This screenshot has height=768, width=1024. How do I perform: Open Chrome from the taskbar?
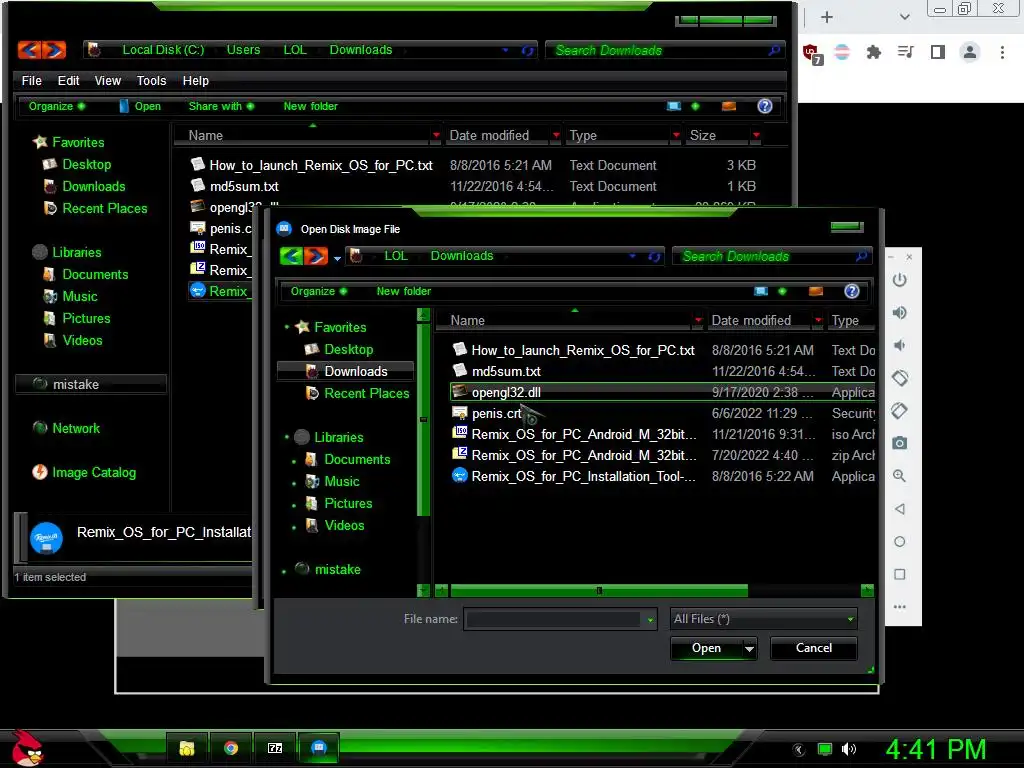click(231, 748)
